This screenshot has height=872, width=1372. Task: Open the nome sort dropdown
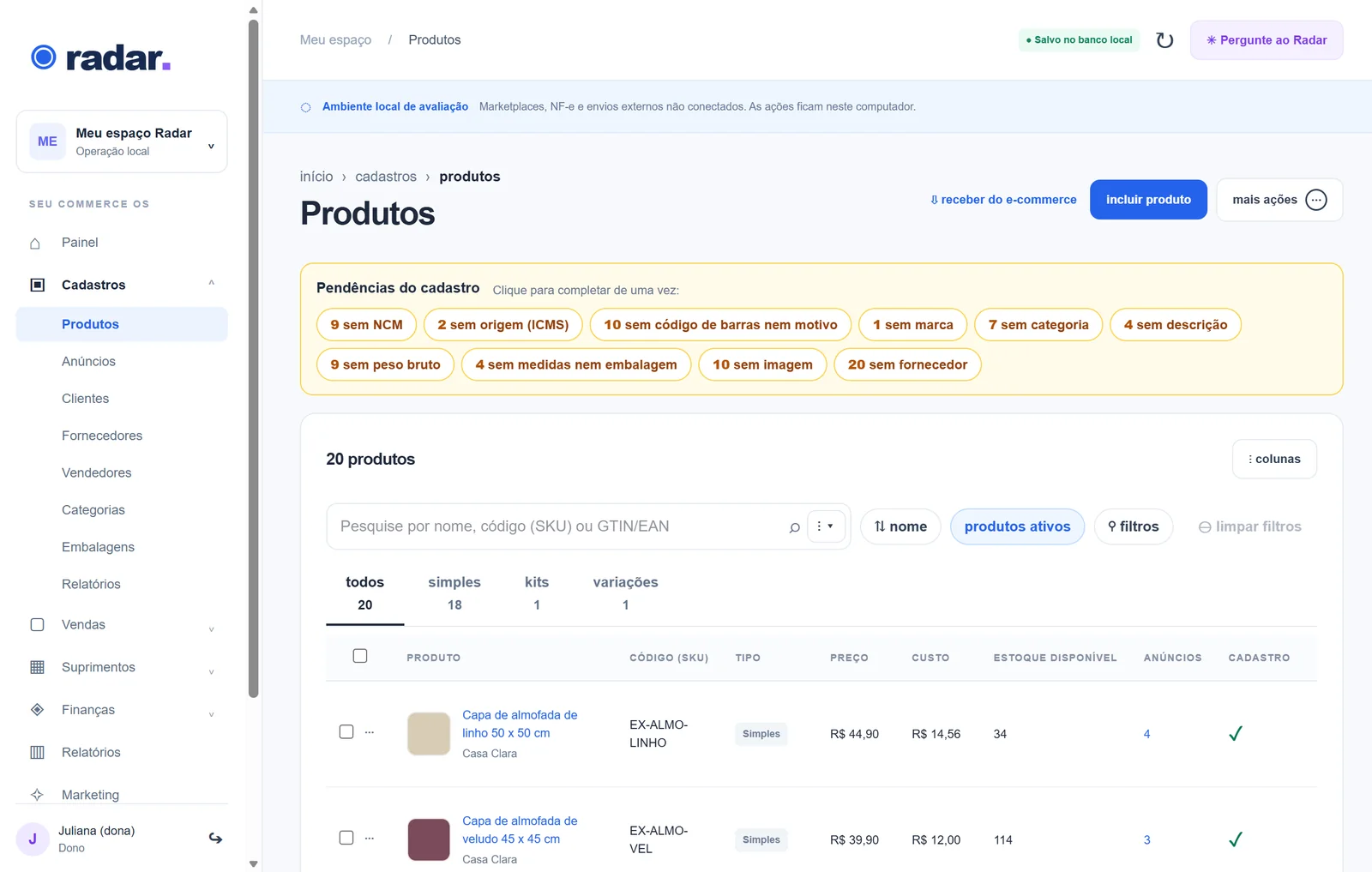[x=900, y=526]
